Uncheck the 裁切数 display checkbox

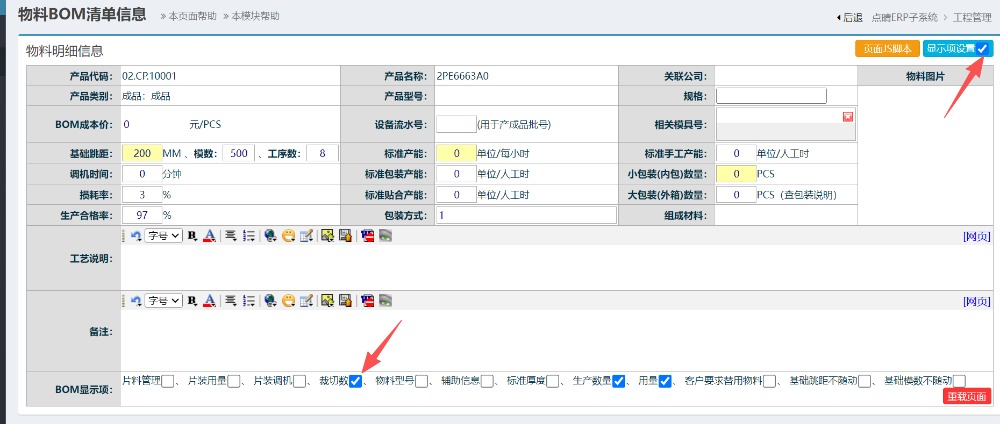(355, 381)
